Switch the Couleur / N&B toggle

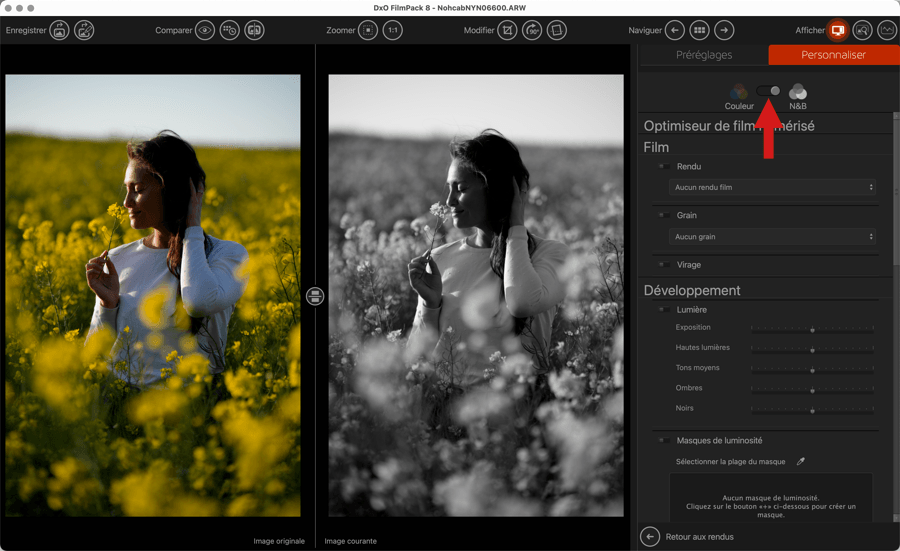point(768,91)
